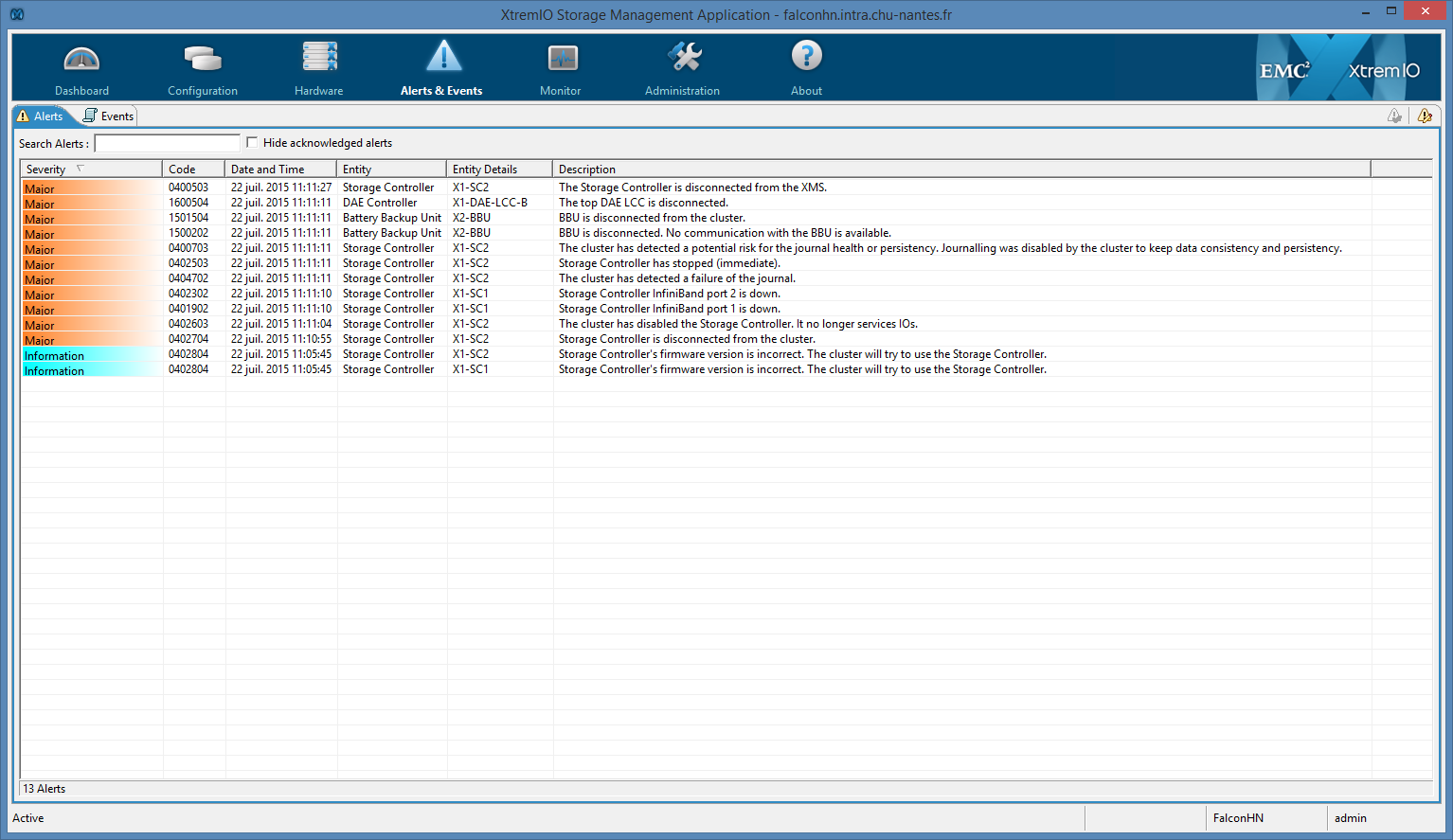Click the Alerts & Events warning icon
The height and width of the screenshot is (840, 1453).
pyautogui.click(x=443, y=58)
